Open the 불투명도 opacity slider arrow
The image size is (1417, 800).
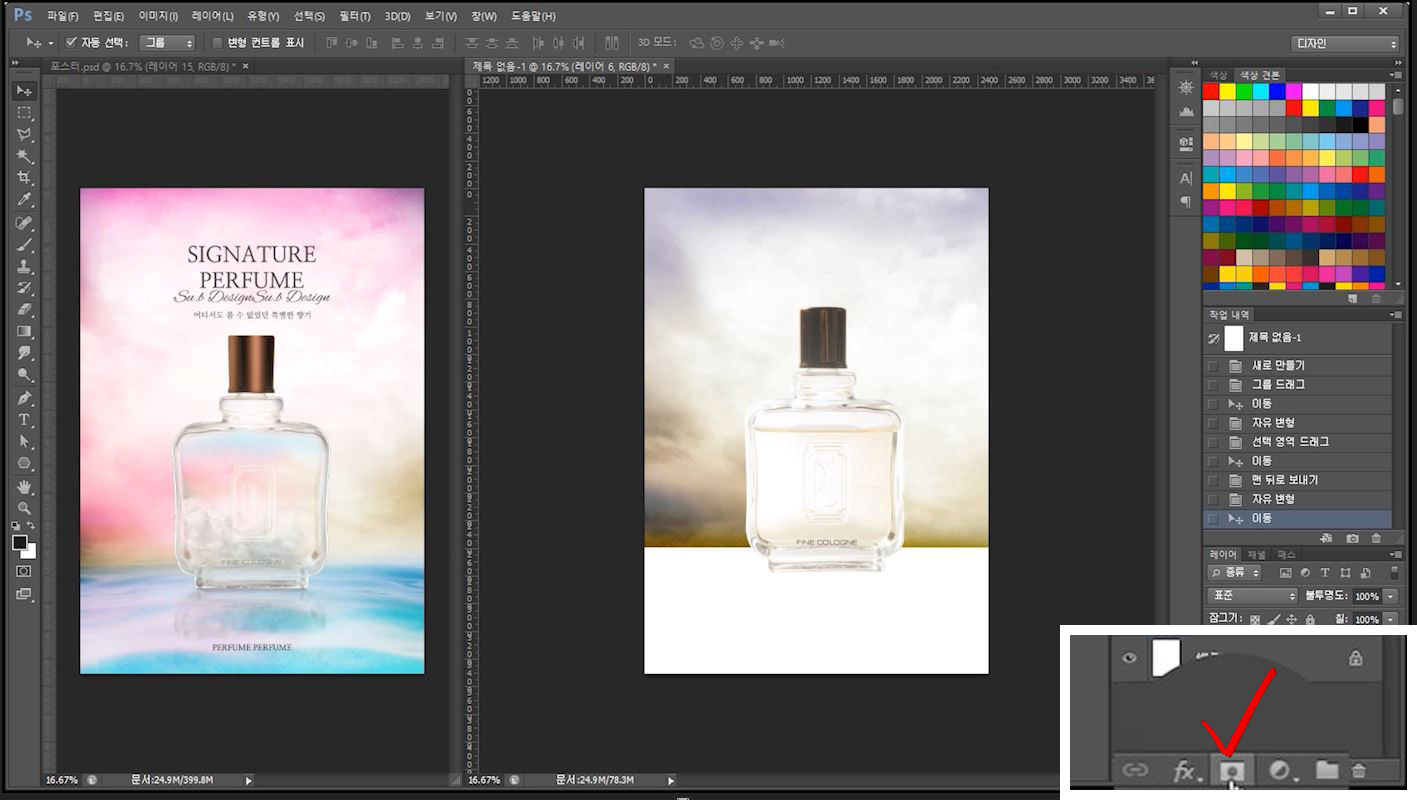(1391, 596)
